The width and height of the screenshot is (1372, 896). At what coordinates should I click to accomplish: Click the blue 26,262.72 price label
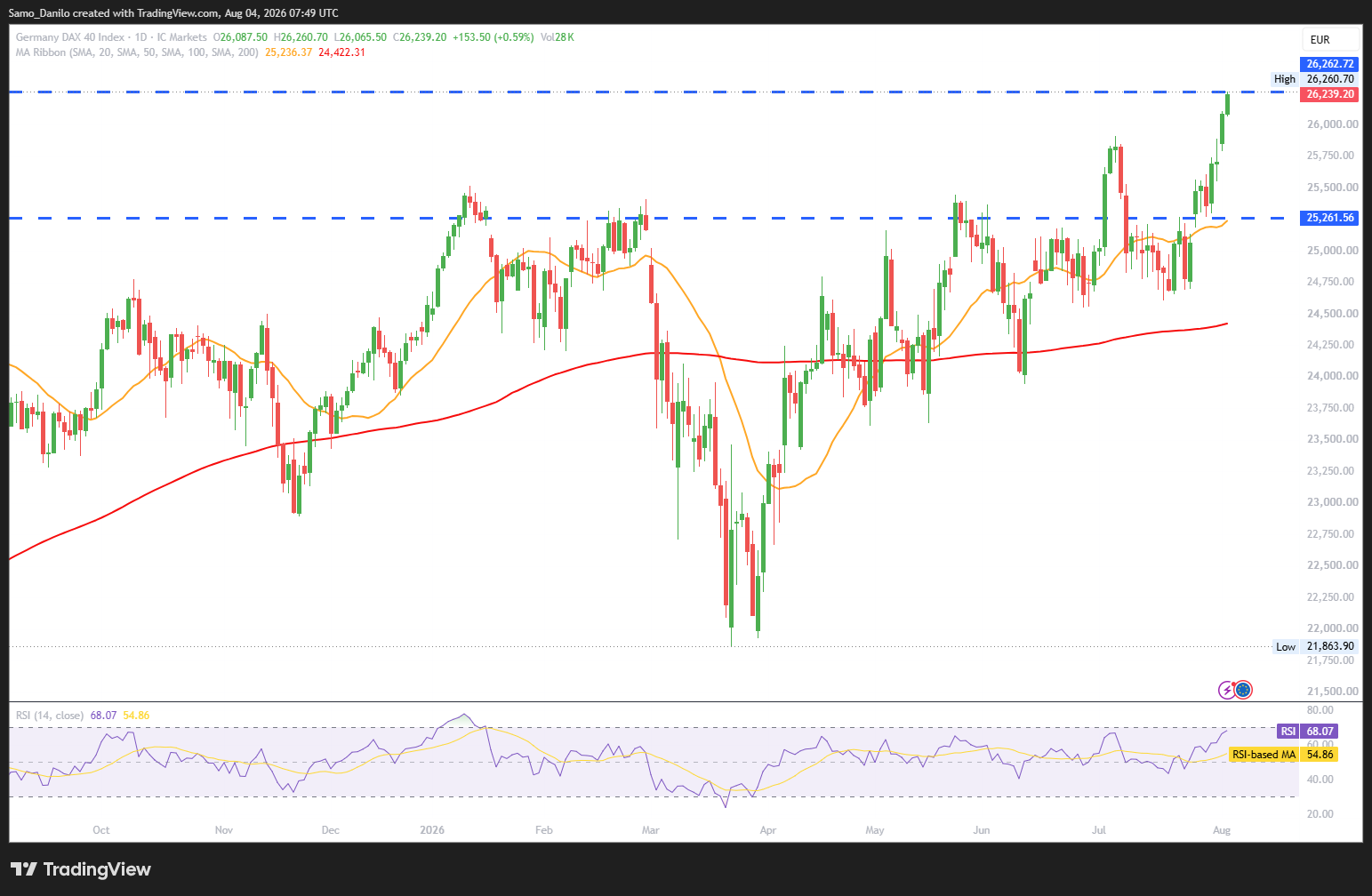tap(1329, 64)
